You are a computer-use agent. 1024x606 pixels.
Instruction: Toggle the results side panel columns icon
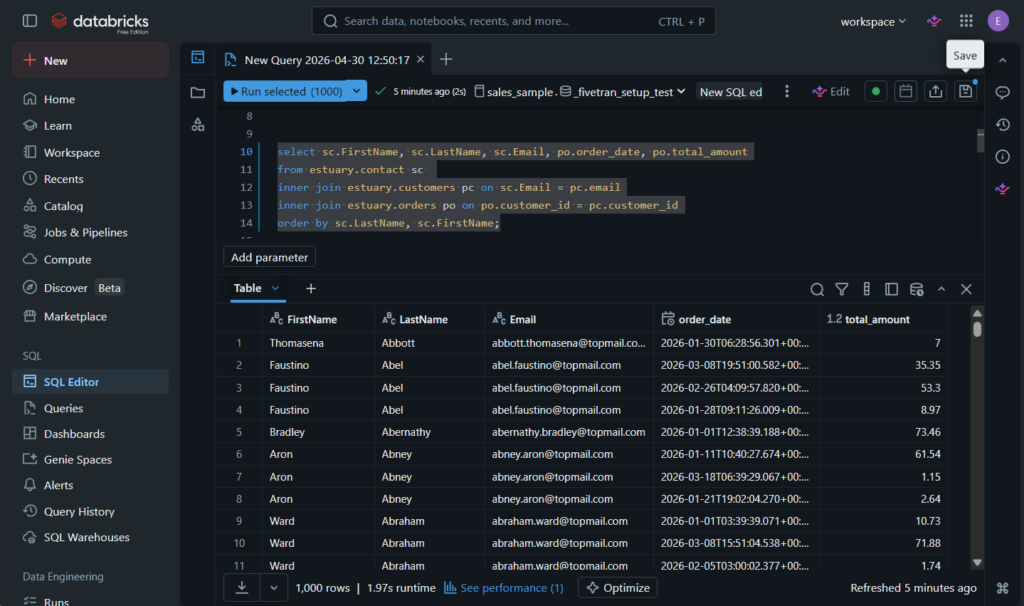pos(891,289)
